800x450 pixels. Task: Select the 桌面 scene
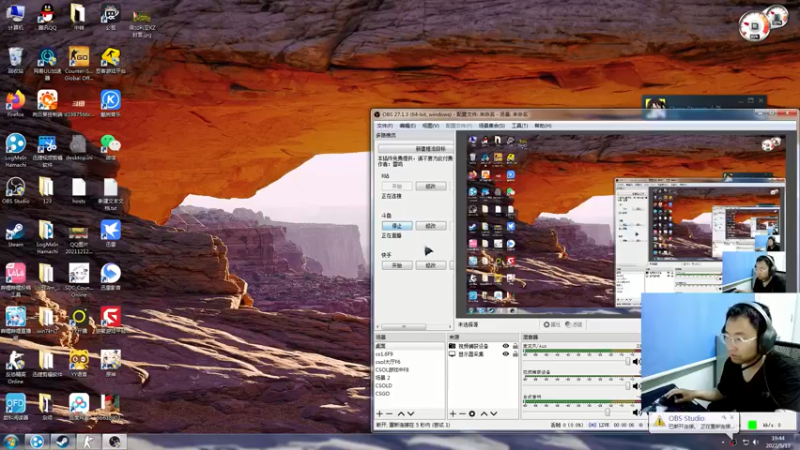click(x=410, y=346)
